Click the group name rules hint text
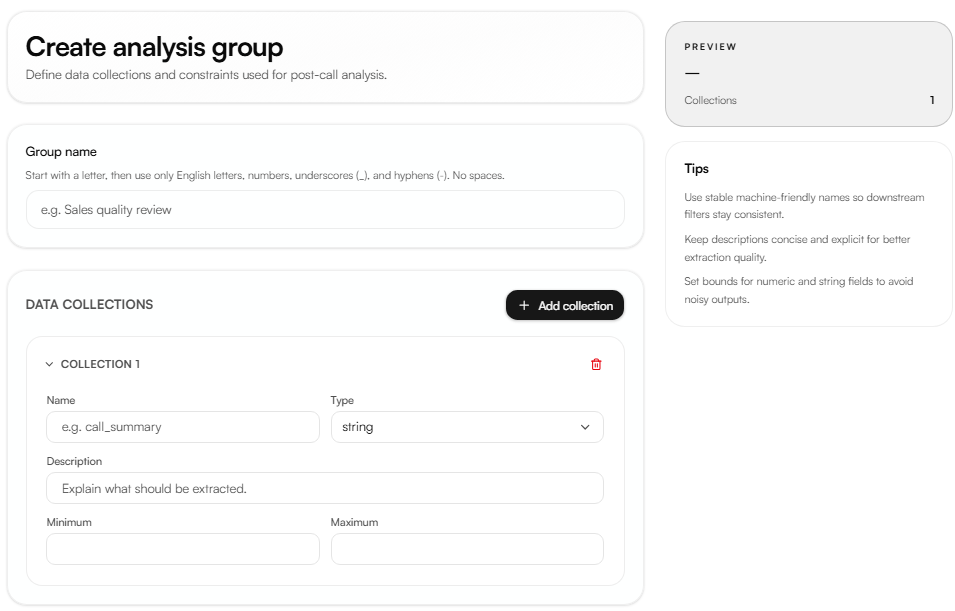 click(265, 175)
